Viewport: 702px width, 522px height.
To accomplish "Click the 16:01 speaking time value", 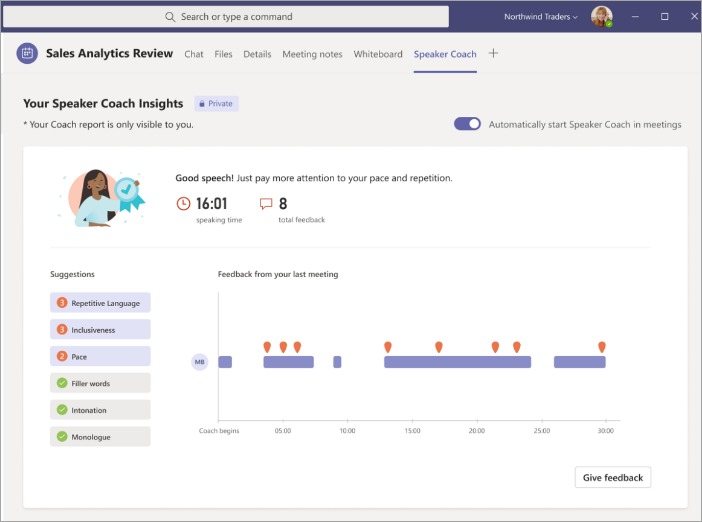I will click(211, 204).
